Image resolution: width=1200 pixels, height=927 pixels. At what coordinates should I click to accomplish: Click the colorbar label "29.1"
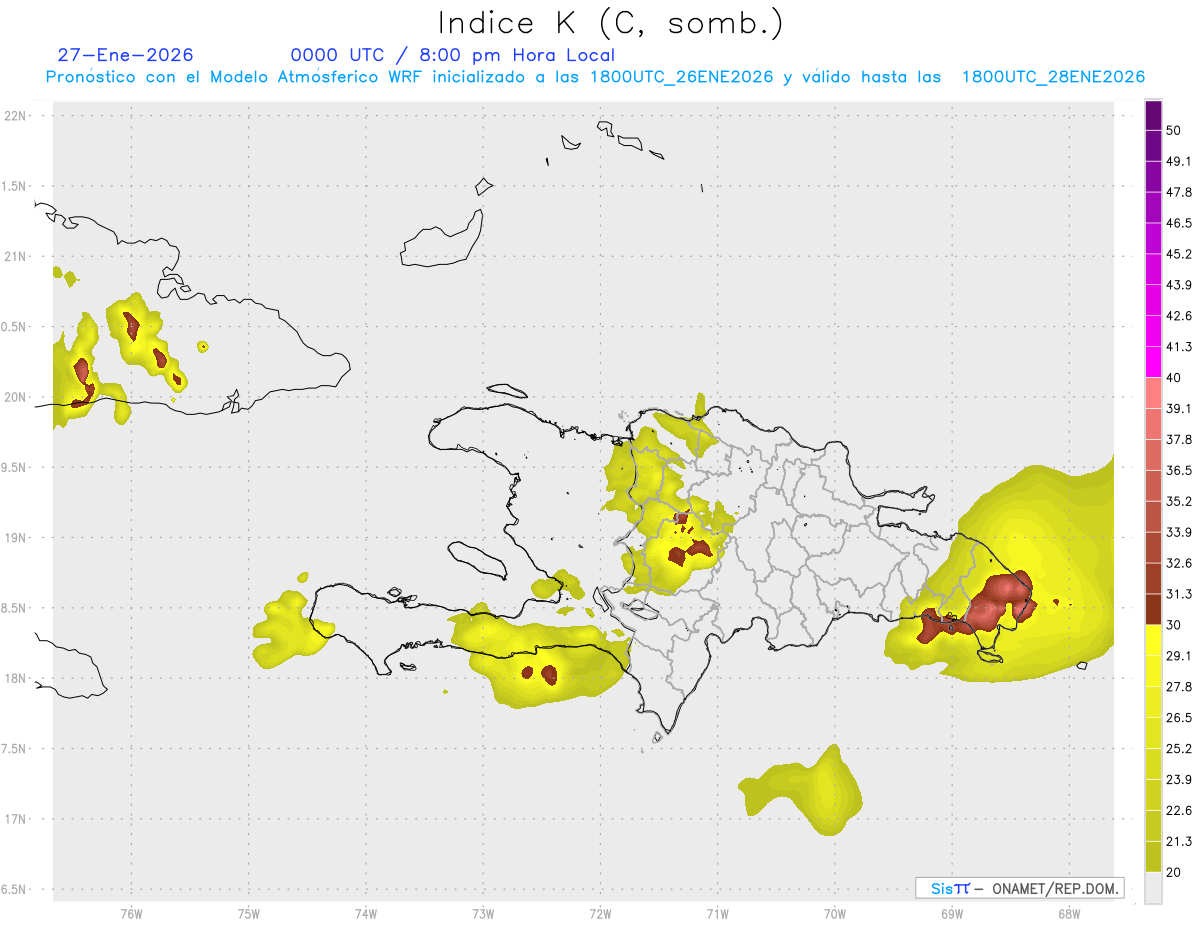point(1179,655)
